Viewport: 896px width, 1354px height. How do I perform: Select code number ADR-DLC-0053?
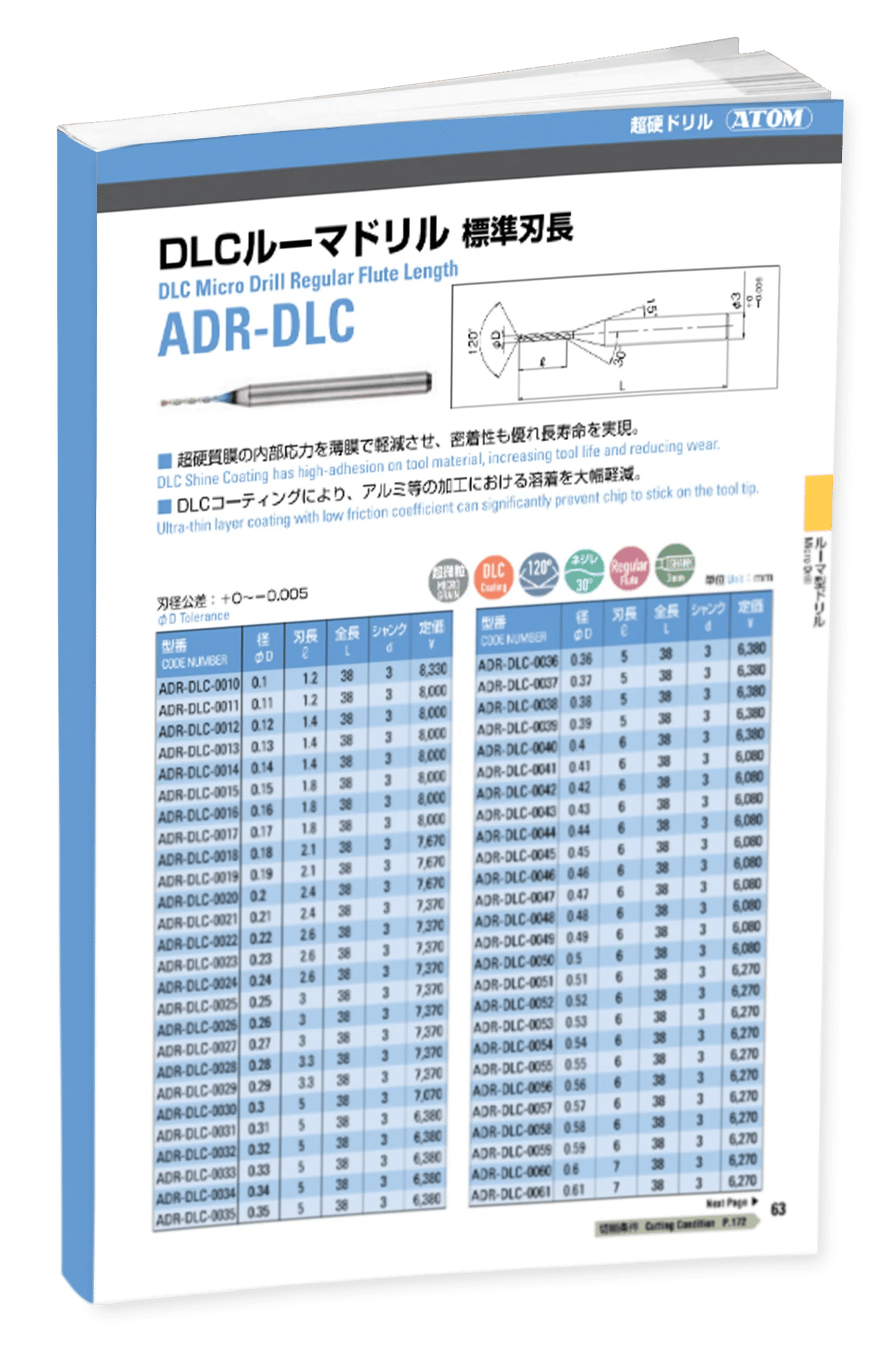click(x=513, y=1026)
